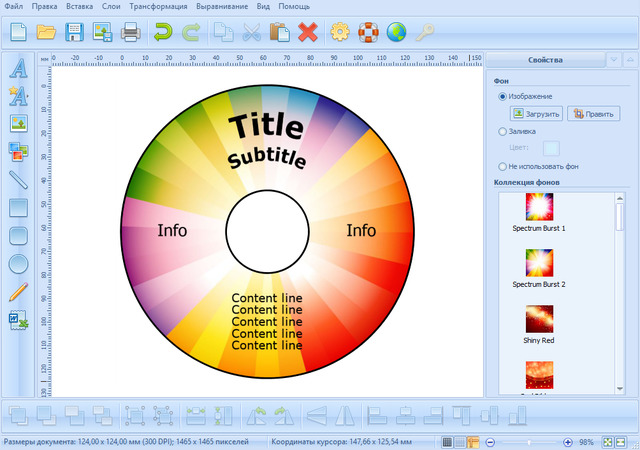
Task: Select the Circle shape tool
Action: click(x=18, y=264)
